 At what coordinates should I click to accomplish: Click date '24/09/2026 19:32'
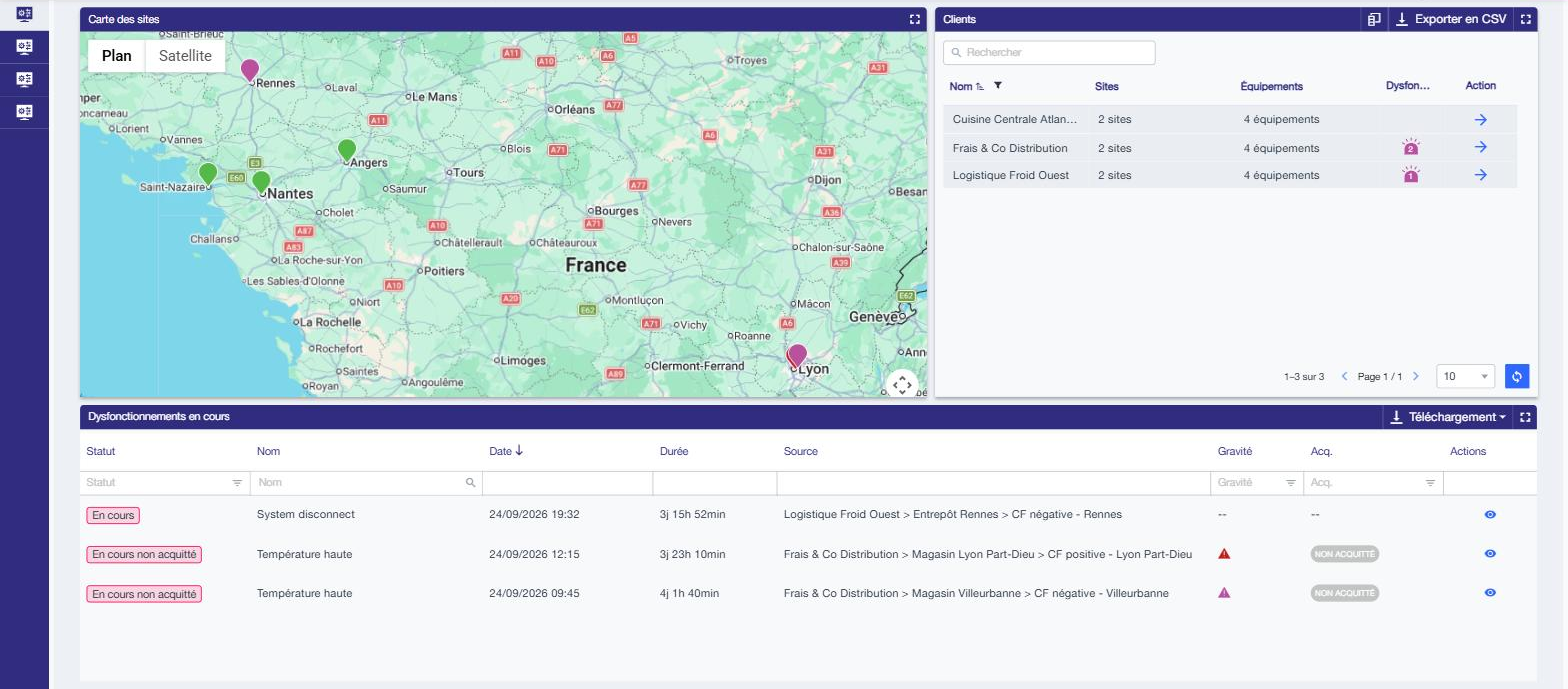pyautogui.click(x=534, y=514)
